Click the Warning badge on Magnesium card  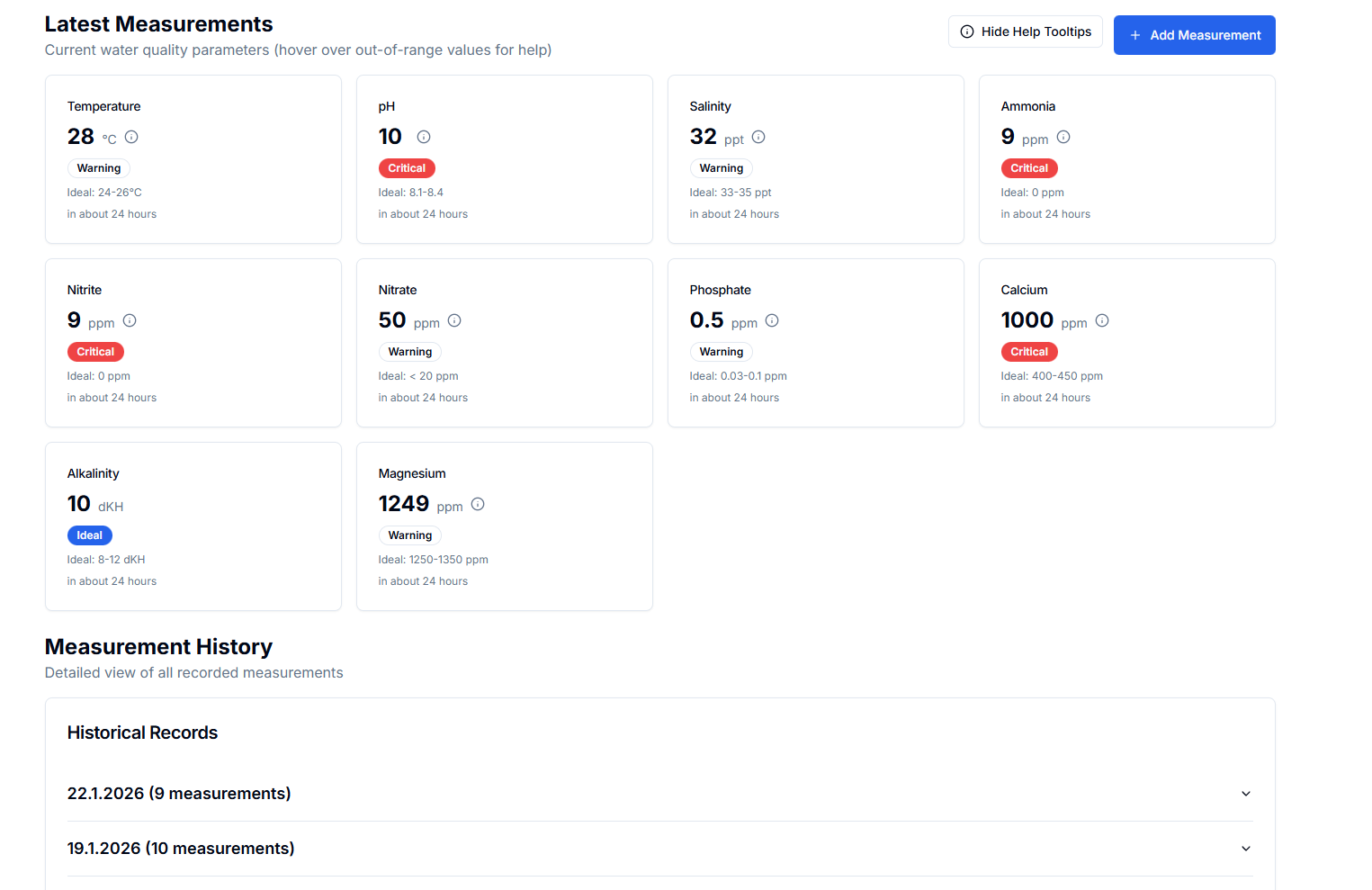[x=410, y=535]
